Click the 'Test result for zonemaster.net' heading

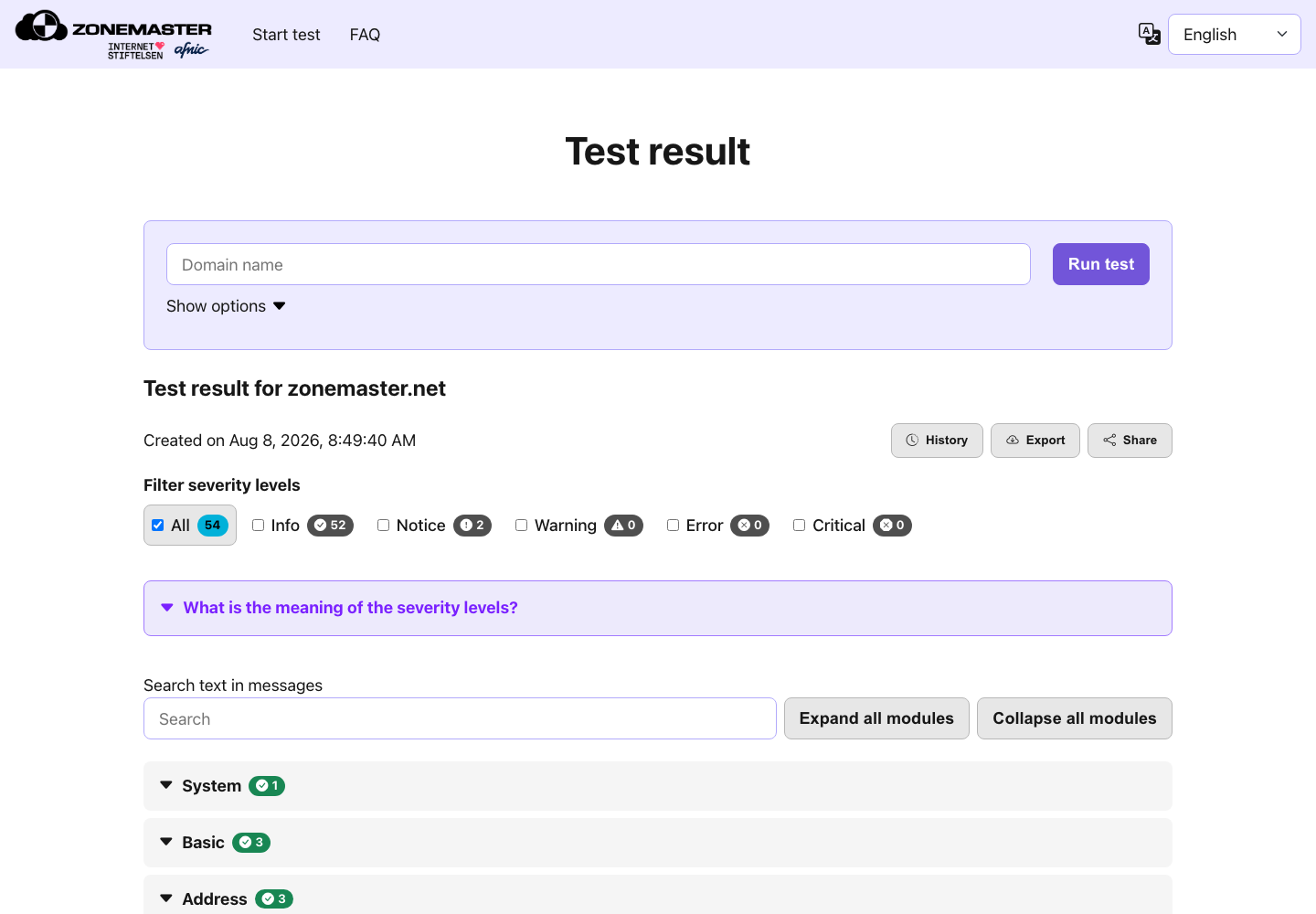[294, 388]
